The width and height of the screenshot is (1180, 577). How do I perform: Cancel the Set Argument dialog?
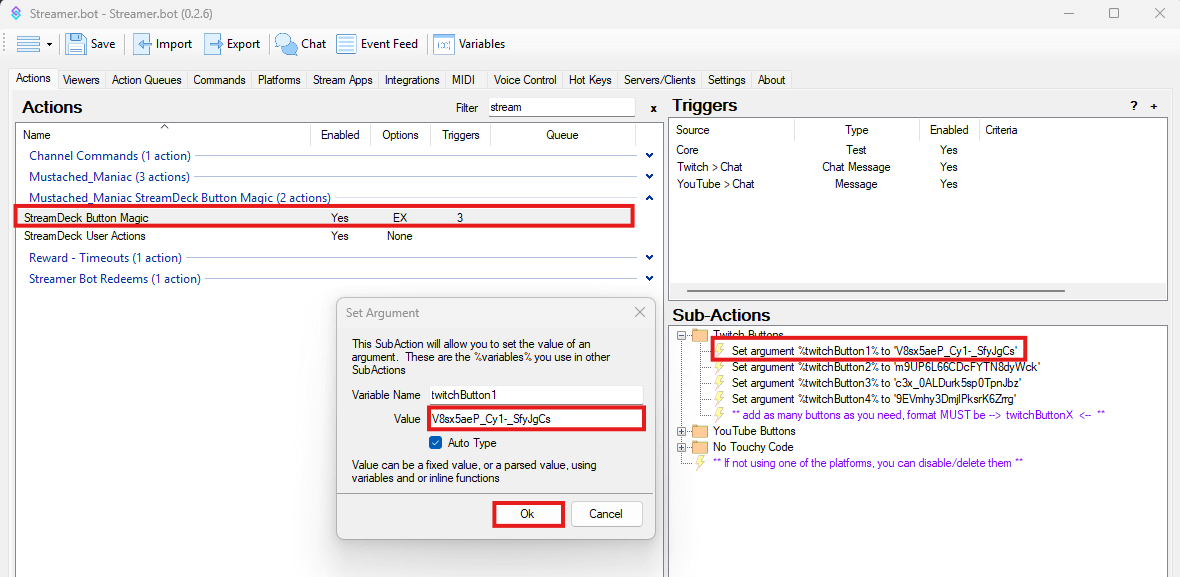pos(605,514)
